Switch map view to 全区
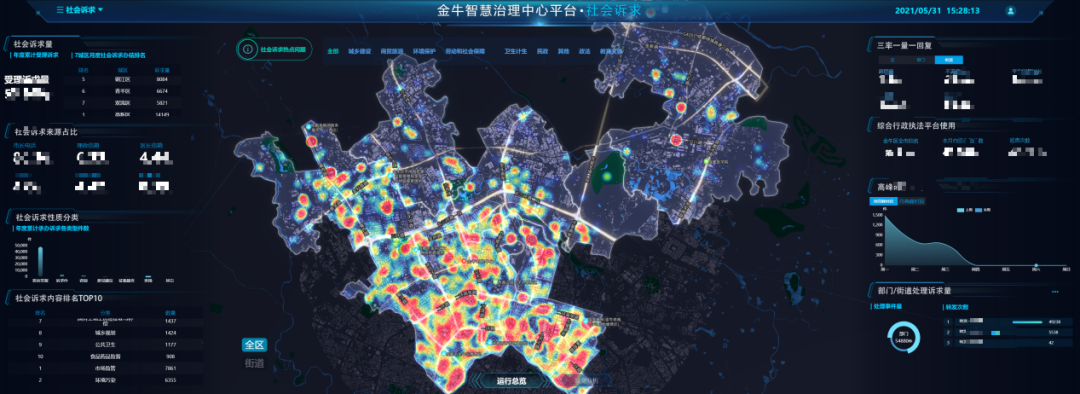The height and width of the screenshot is (394, 1080). pos(254,345)
